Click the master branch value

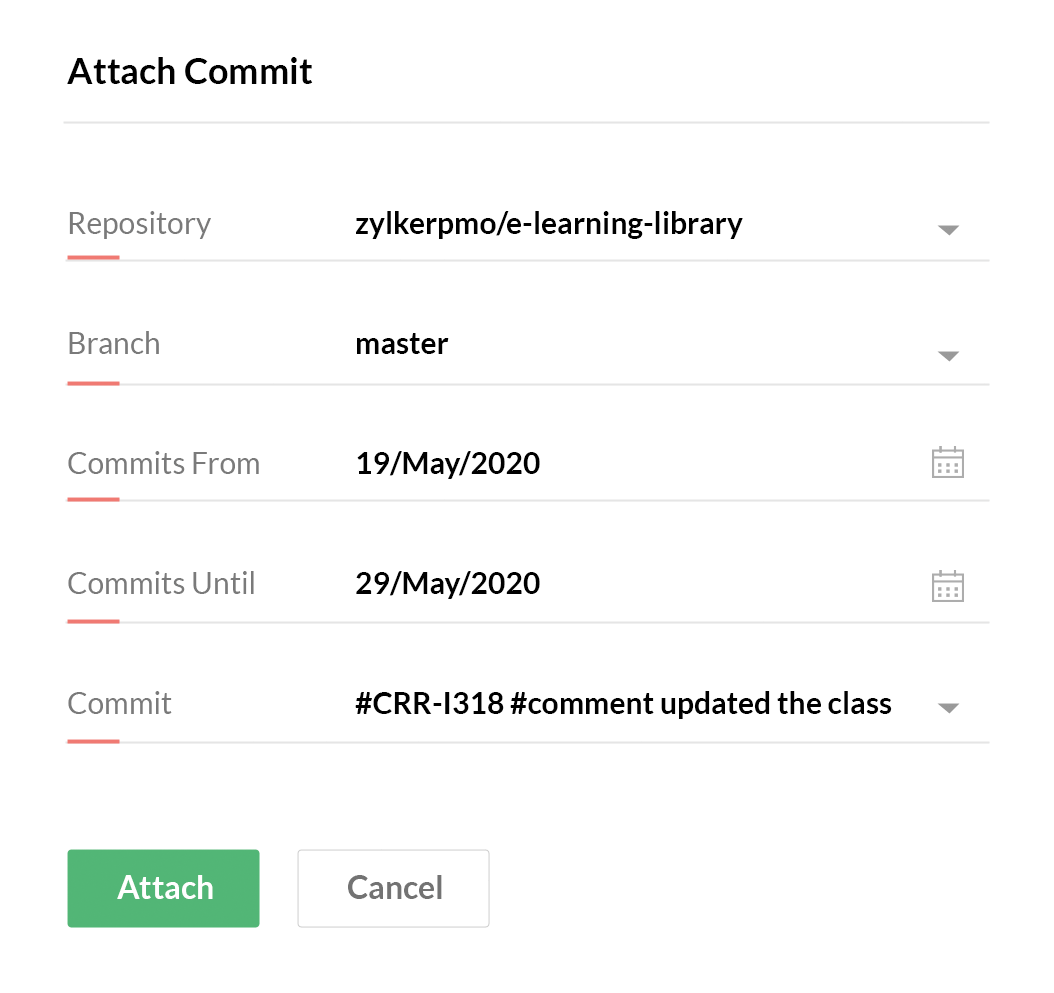[401, 344]
